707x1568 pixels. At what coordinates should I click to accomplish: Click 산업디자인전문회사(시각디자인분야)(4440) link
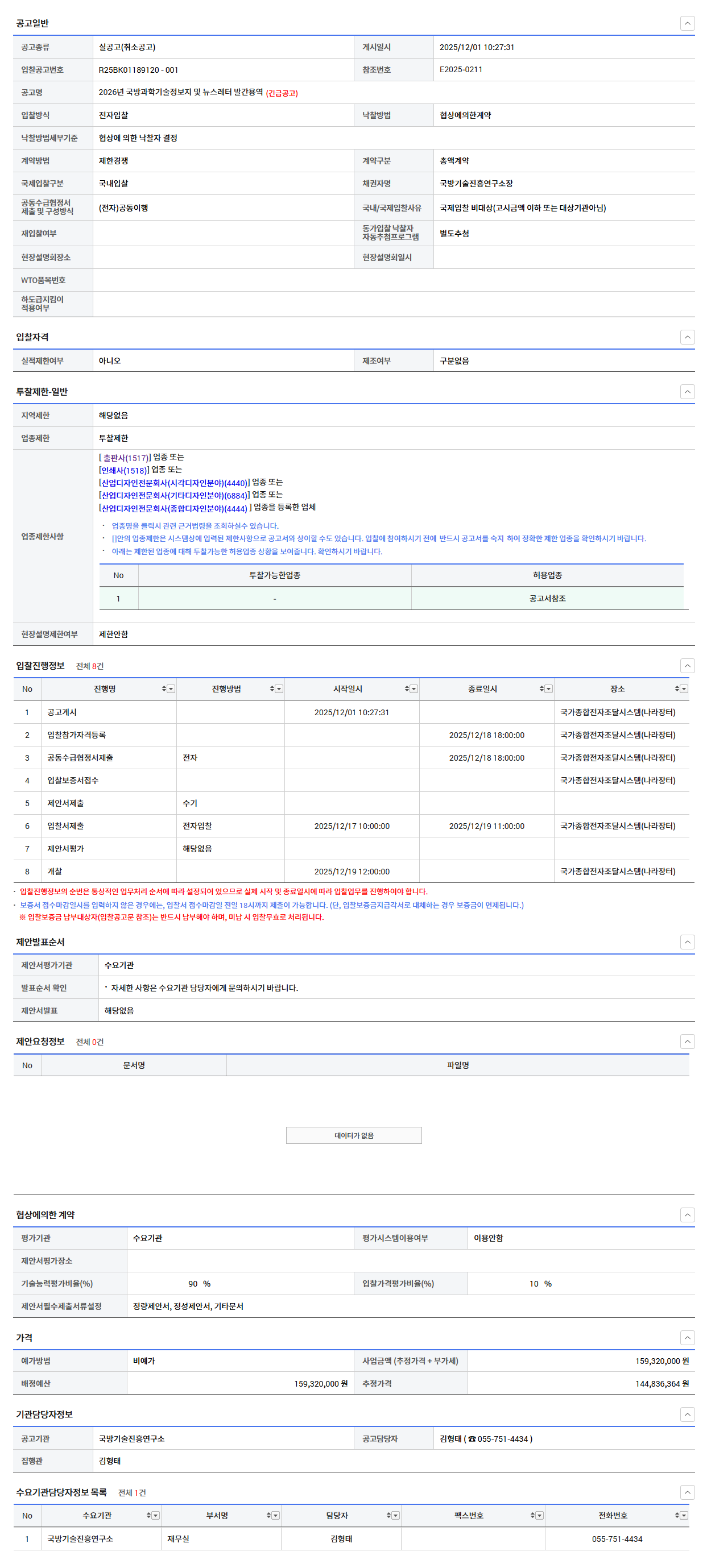click(174, 483)
